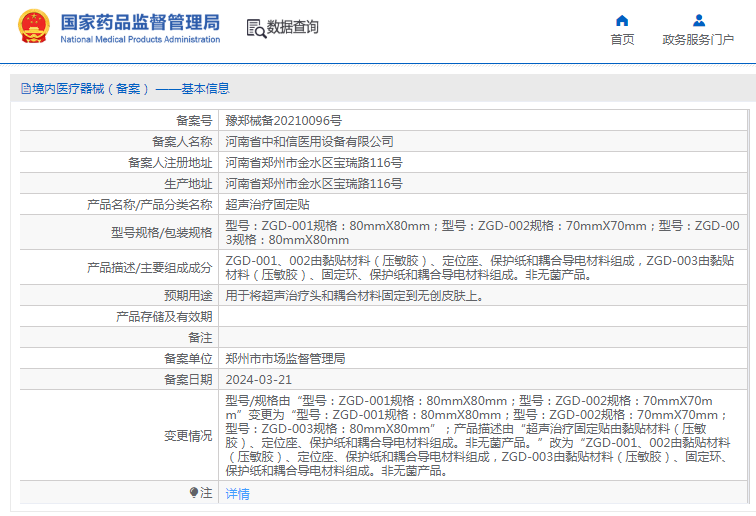
Task: Click the 境内医疗器械（备案）——基本信息 header
Action: [130, 89]
